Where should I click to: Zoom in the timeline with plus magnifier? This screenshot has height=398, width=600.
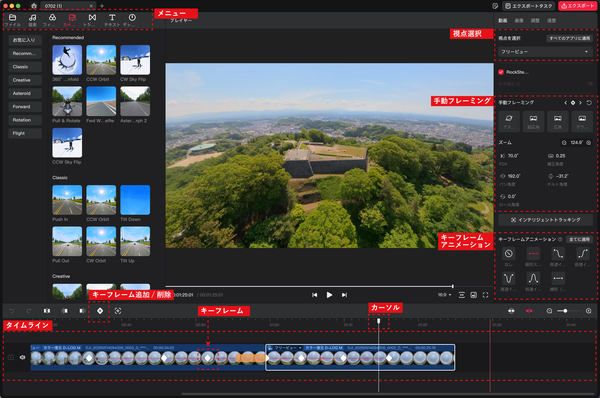[x=589, y=311]
